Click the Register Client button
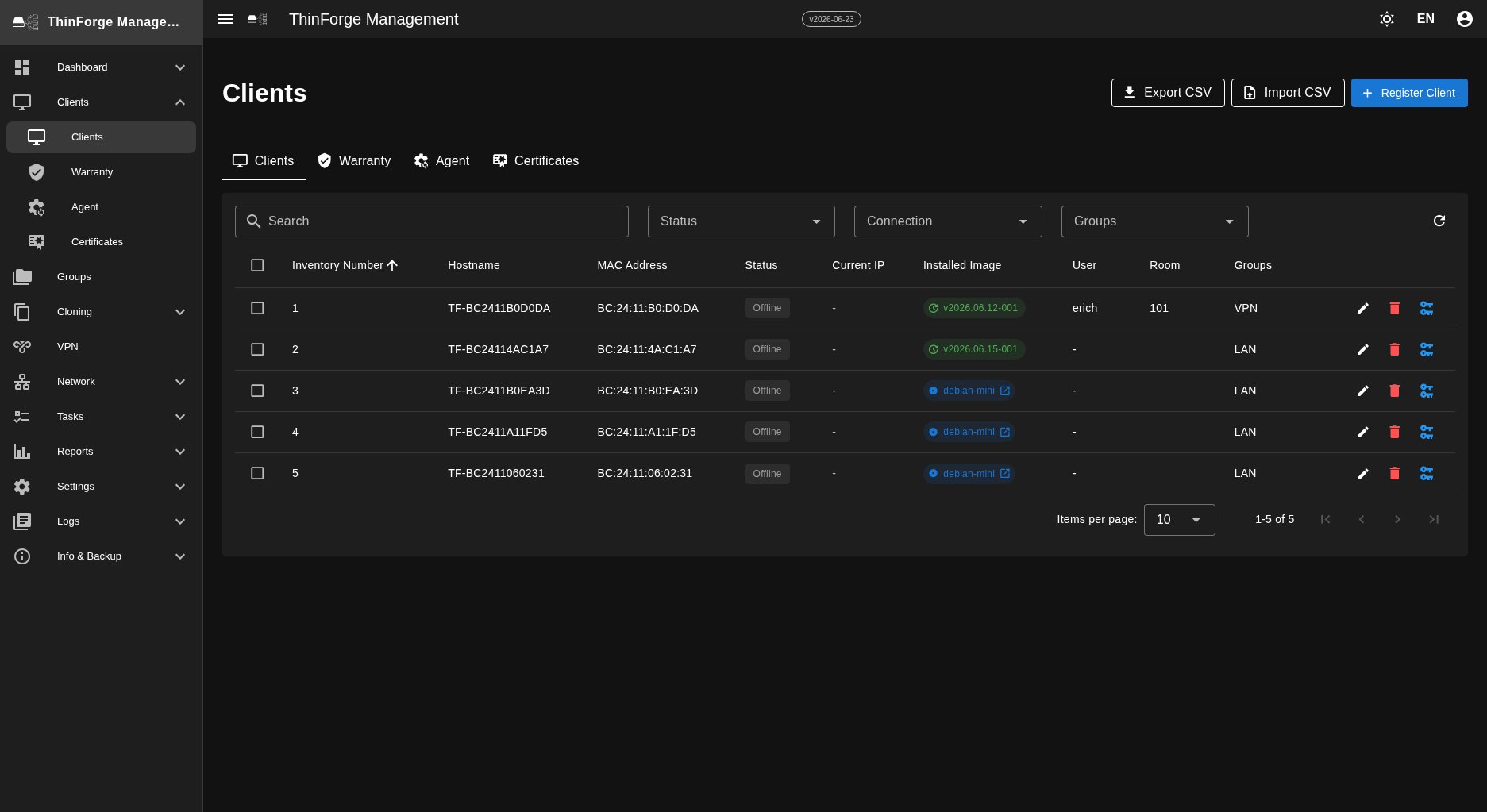This screenshot has width=1487, height=812. (x=1409, y=93)
